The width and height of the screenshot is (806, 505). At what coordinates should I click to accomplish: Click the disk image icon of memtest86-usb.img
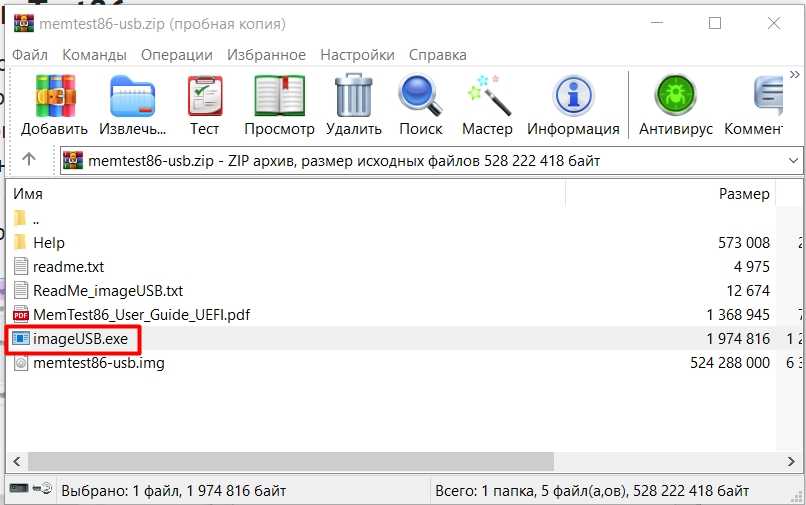[21, 363]
